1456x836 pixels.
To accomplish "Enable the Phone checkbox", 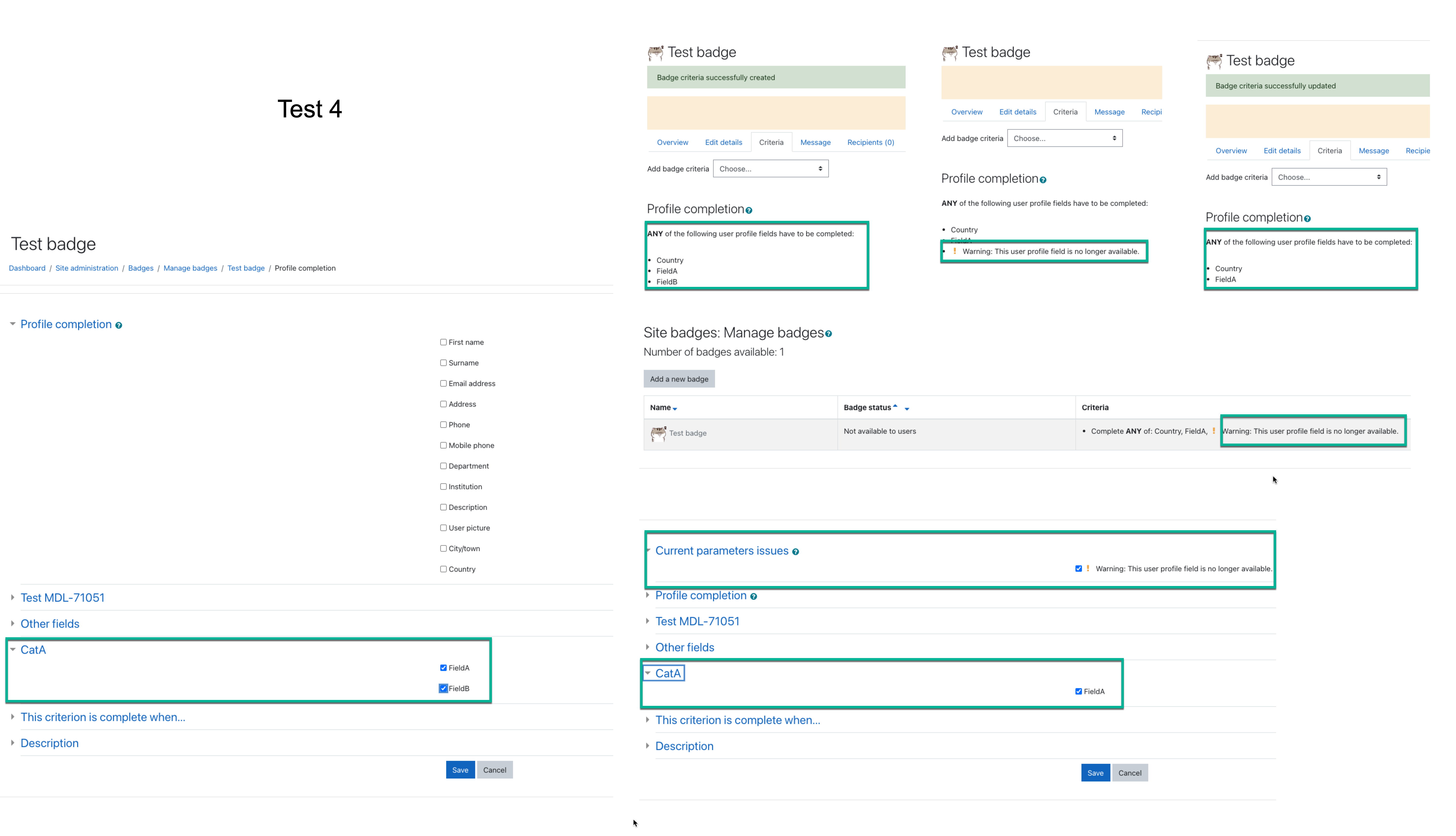I will pos(443,425).
